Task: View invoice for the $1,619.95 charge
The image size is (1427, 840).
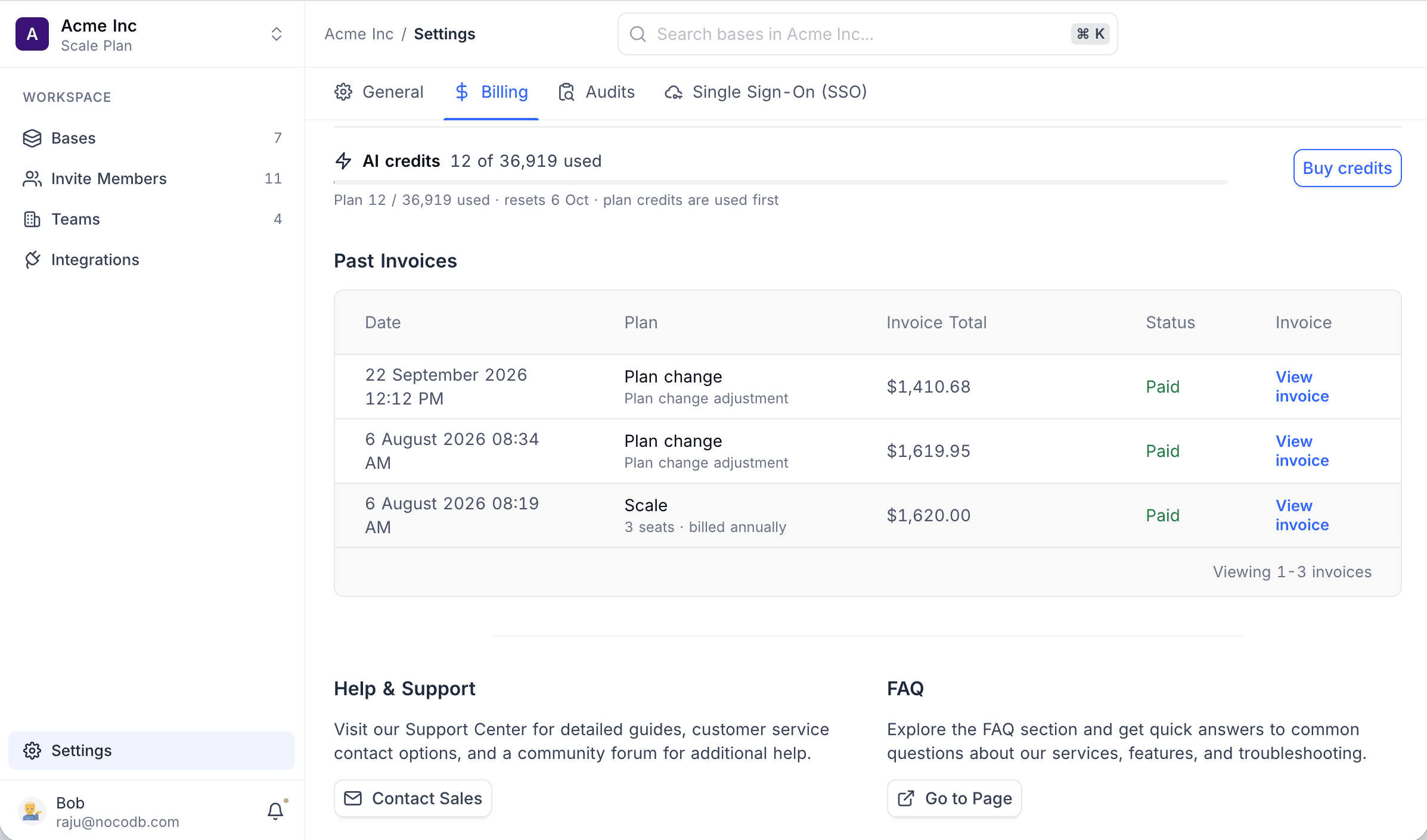Action: click(1302, 451)
